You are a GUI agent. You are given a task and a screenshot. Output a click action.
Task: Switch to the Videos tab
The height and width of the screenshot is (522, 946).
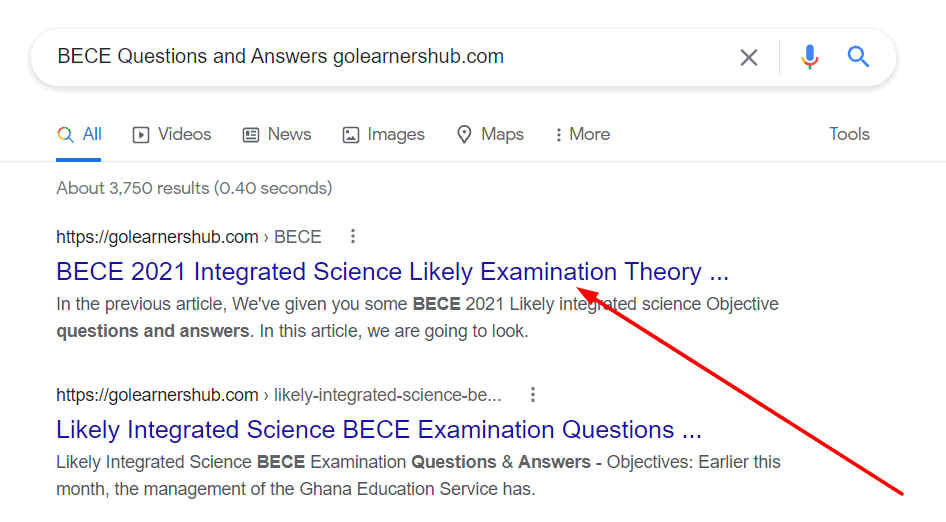pyautogui.click(x=184, y=135)
